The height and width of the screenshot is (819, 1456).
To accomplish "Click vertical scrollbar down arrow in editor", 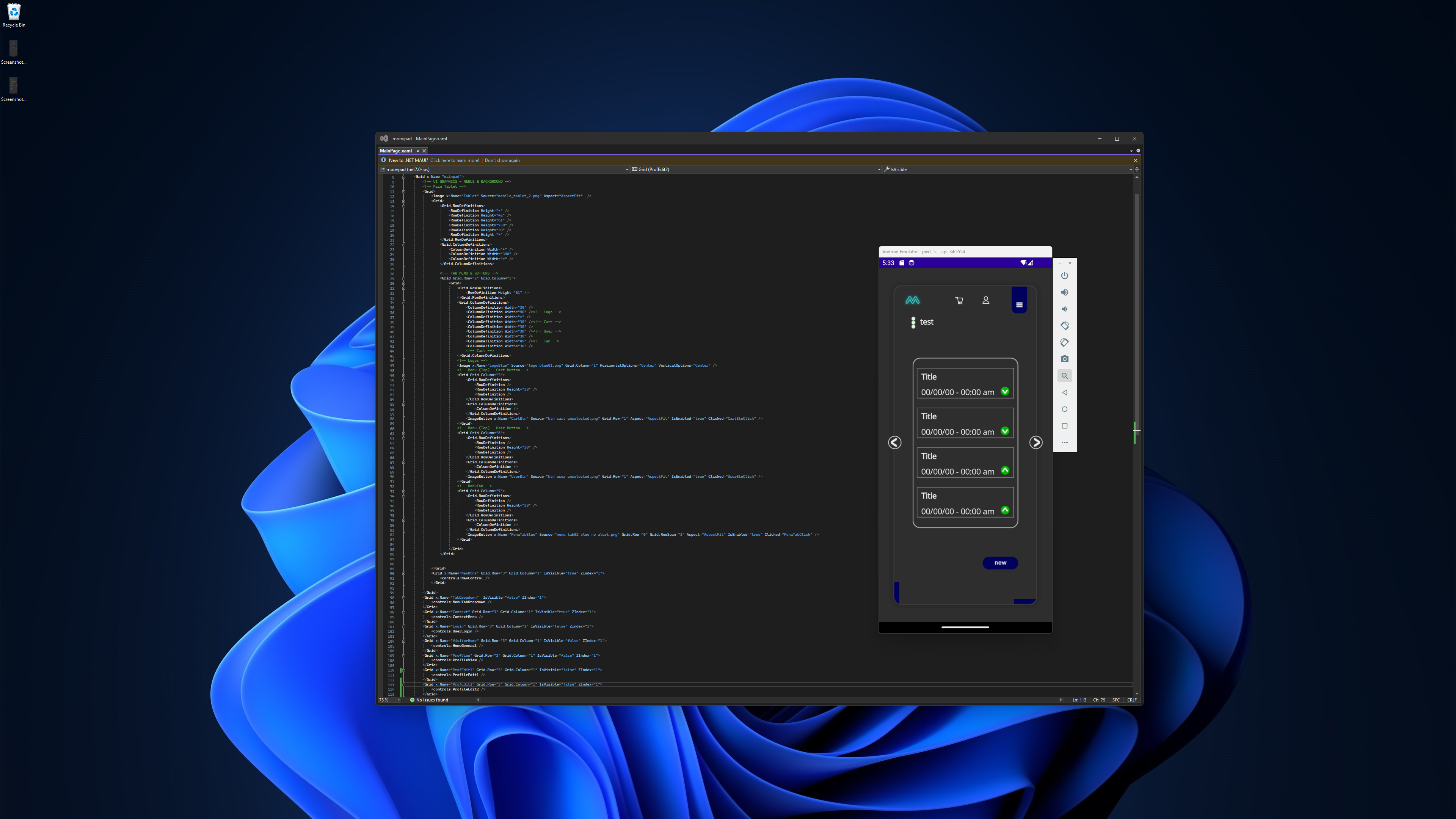I will pyautogui.click(x=1137, y=693).
